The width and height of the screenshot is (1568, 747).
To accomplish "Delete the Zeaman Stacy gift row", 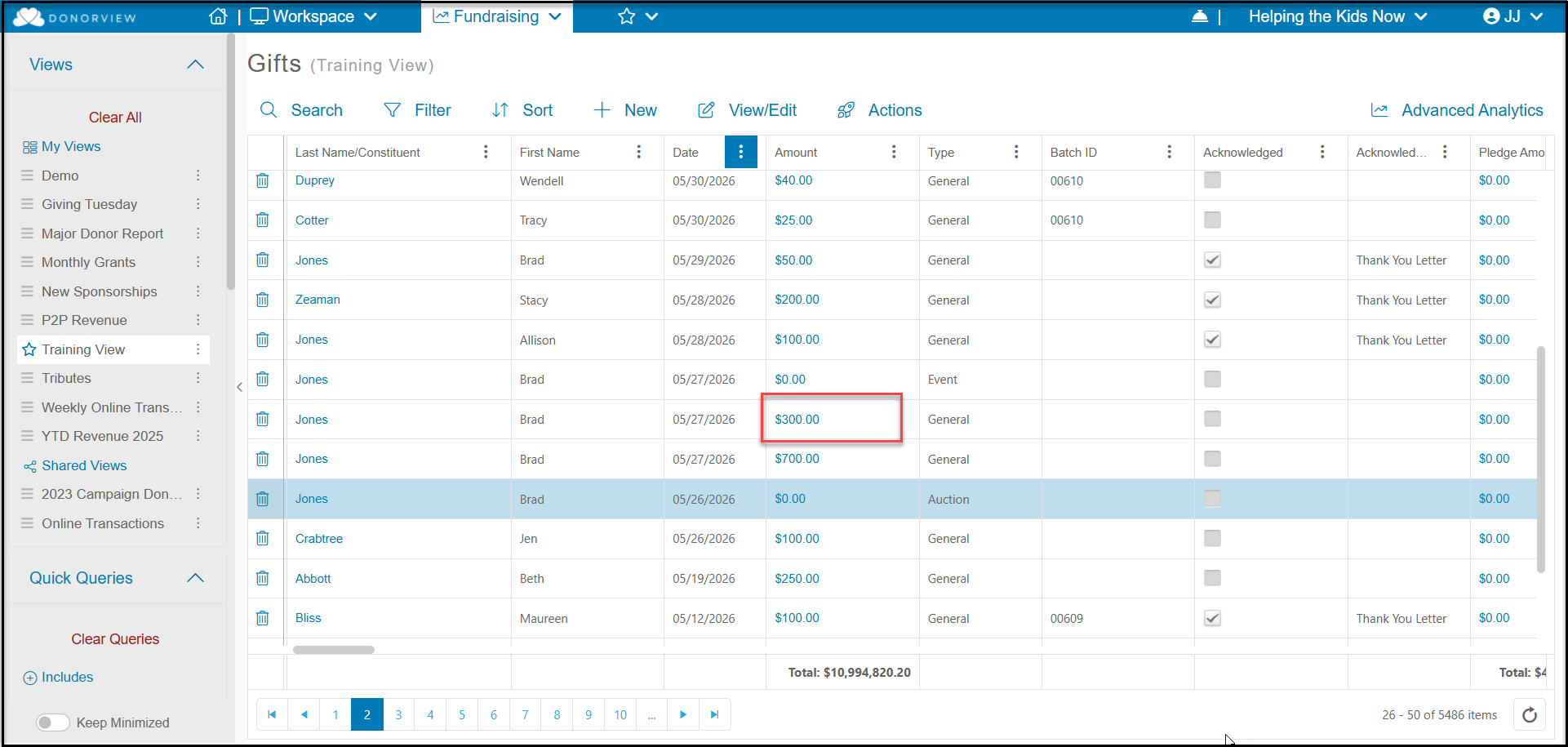I will (263, 300).
